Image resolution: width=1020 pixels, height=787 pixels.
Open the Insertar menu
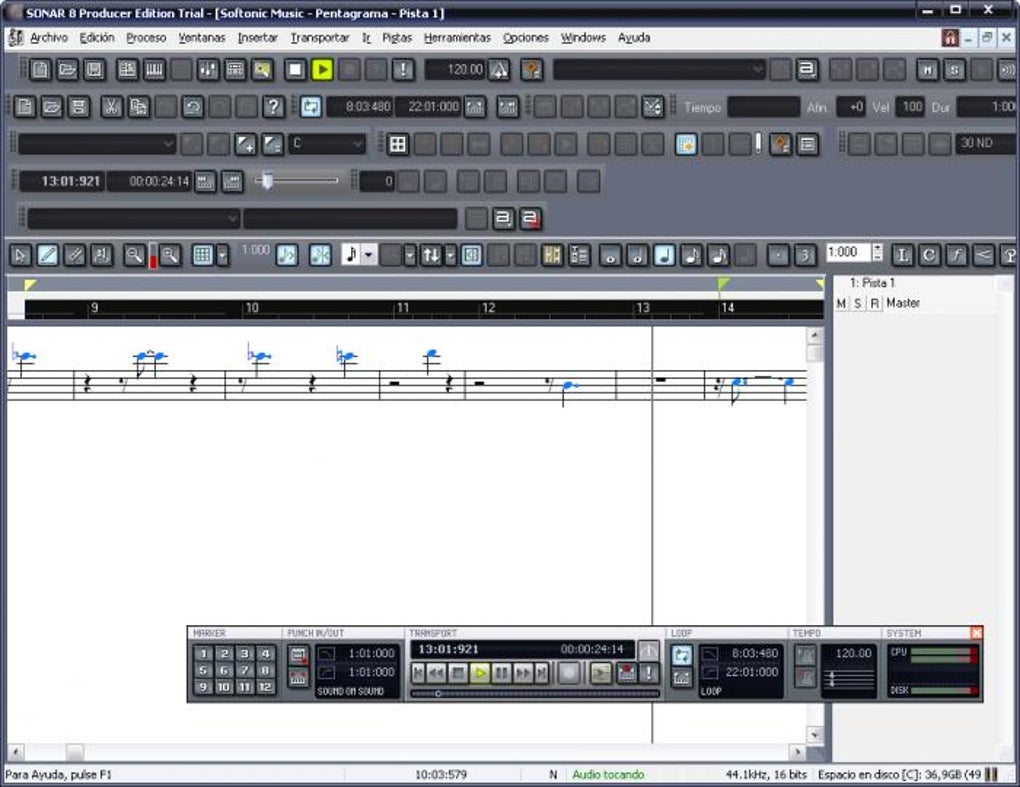(x=258, y=38)
